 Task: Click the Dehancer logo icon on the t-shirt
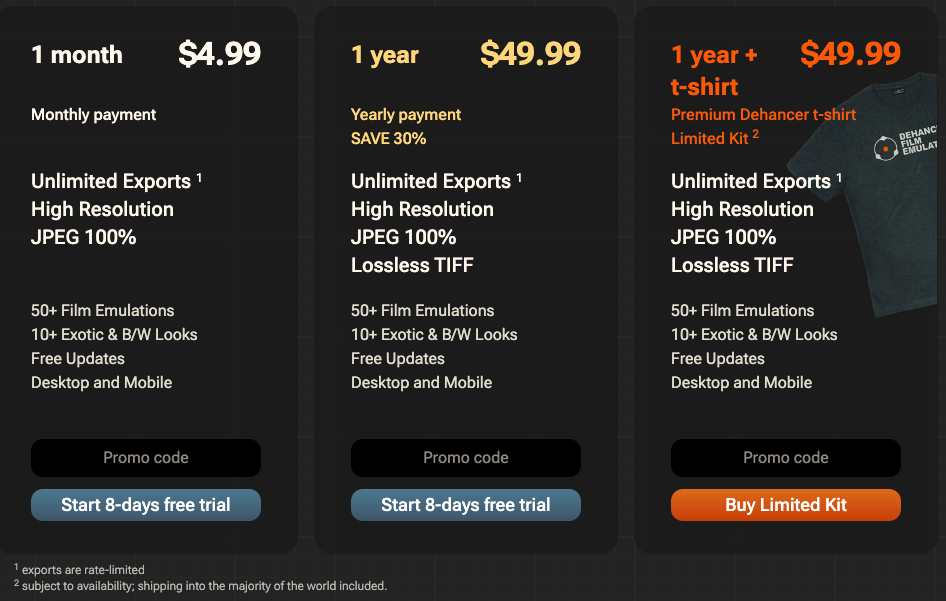pos(883,150)
